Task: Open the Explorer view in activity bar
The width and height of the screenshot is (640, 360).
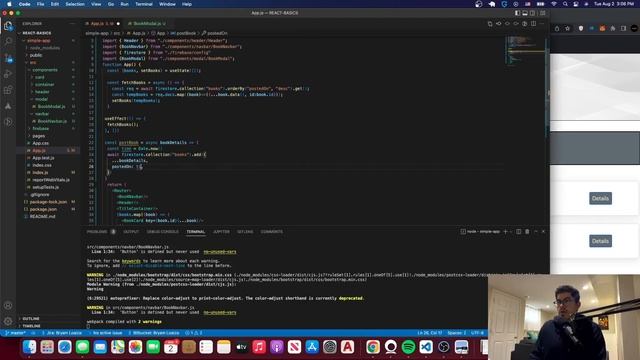Action: click(x=8, y=26)
